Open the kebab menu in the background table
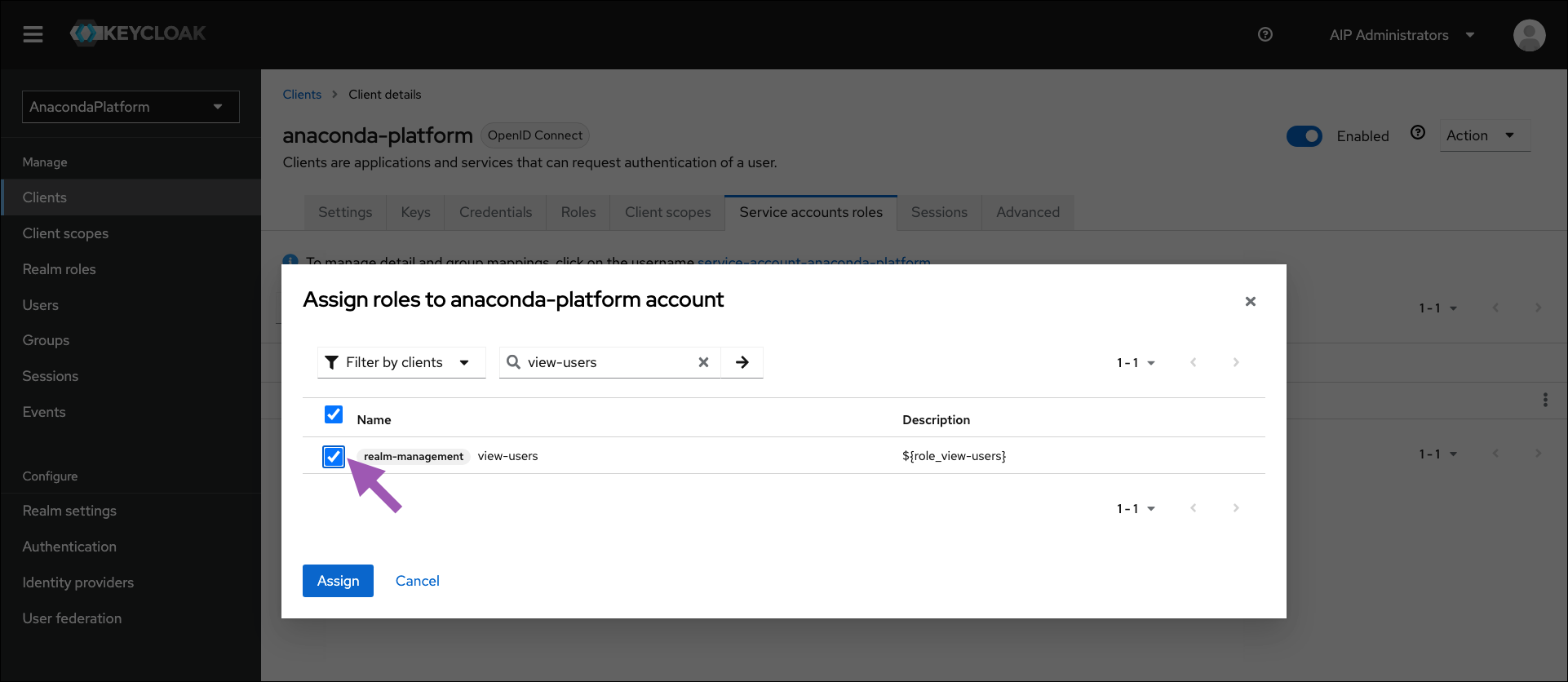Image resolution: width=1568 pixels, height=682 pixels. (x=1544, y=400)
